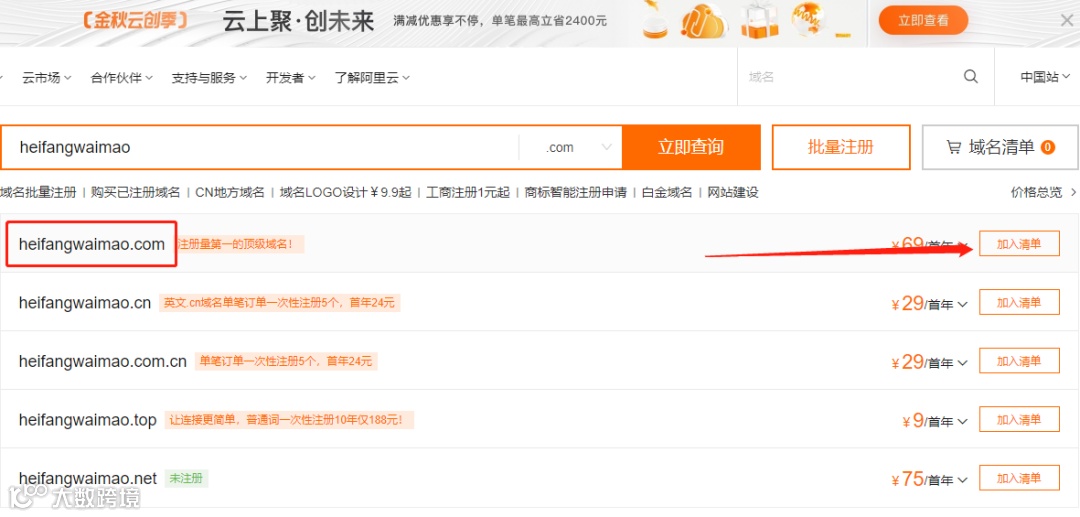This screenshot has height=517, width=1080.
Task: Expand price options for heifangwaimao.cn
Action: (x=962, y=305)
